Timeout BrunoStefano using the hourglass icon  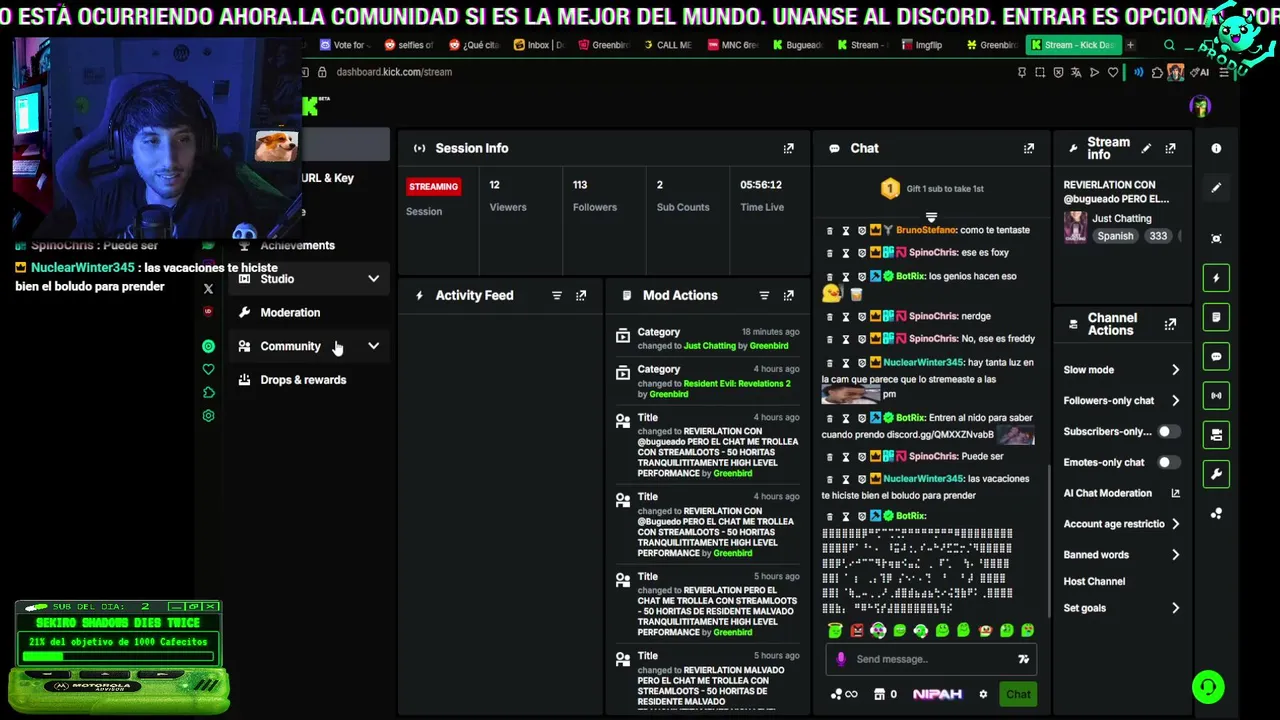click(845, 230)
